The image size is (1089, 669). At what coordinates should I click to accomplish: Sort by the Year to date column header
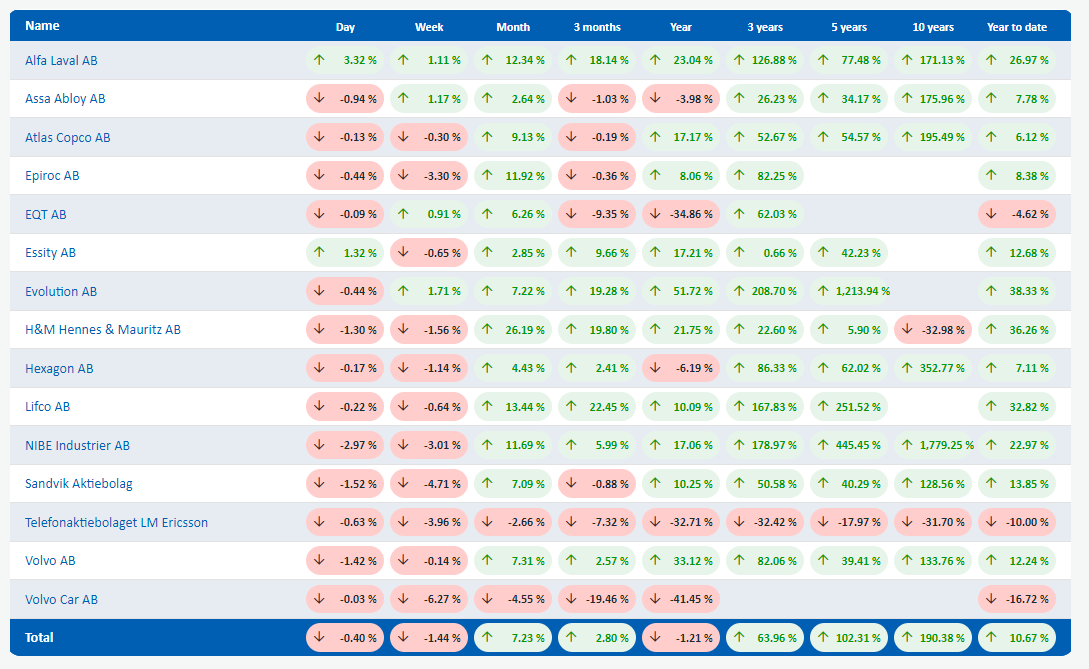(x=1017, y=27)
